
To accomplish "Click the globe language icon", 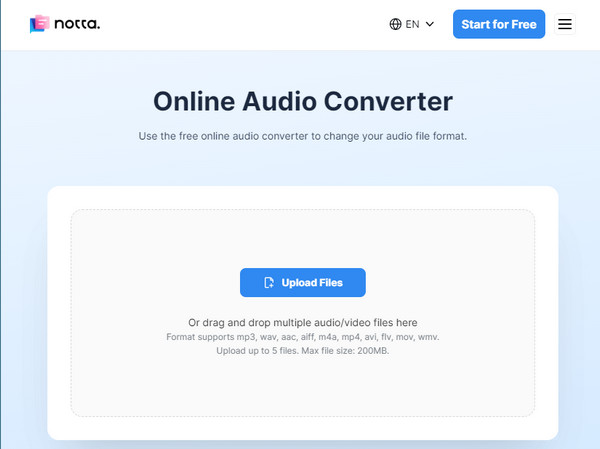I will tap(395, 24).
